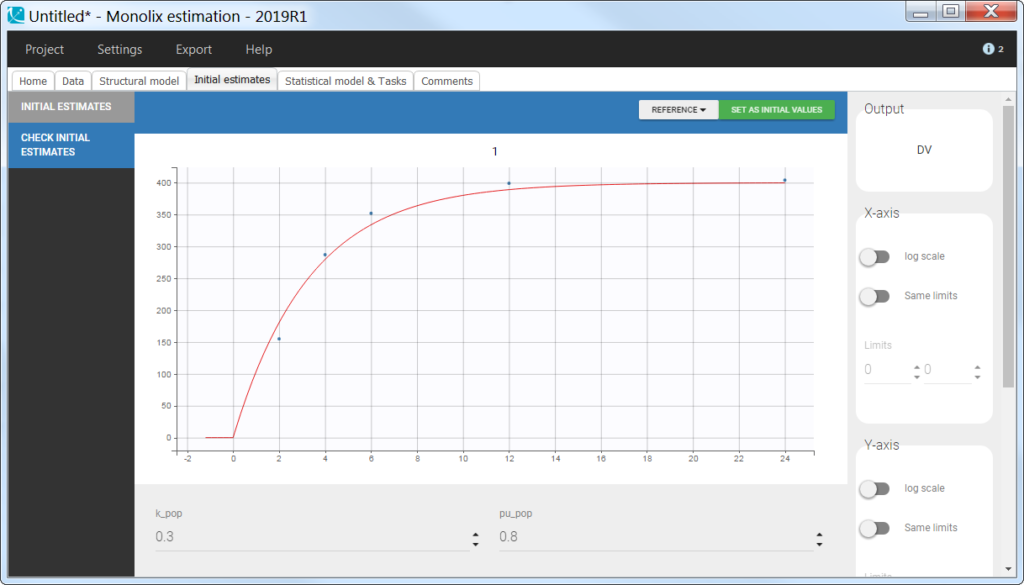Screen dimensions: 1024x585
Task: Open the Export menu
Action: 193,49
